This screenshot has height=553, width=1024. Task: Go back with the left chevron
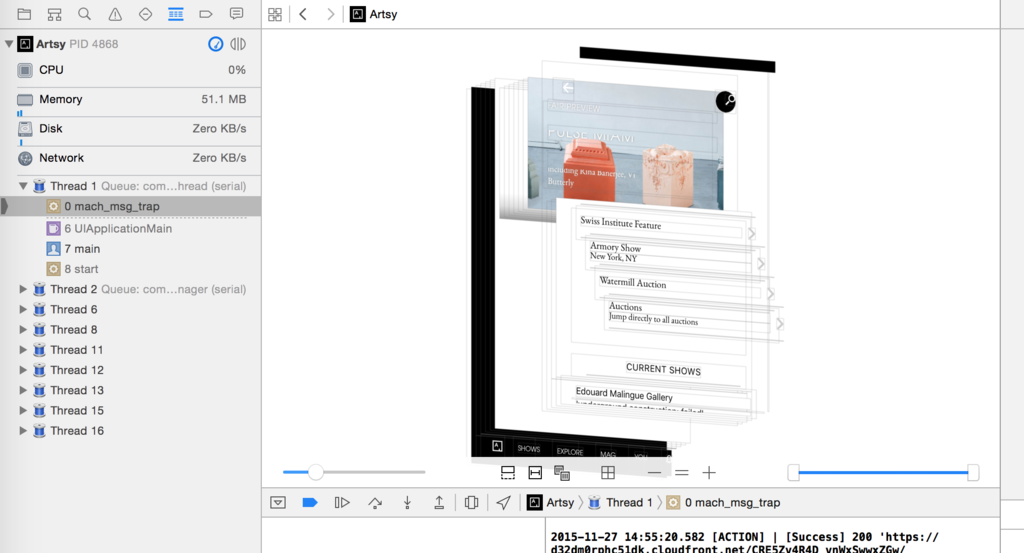tap(303, 14)
